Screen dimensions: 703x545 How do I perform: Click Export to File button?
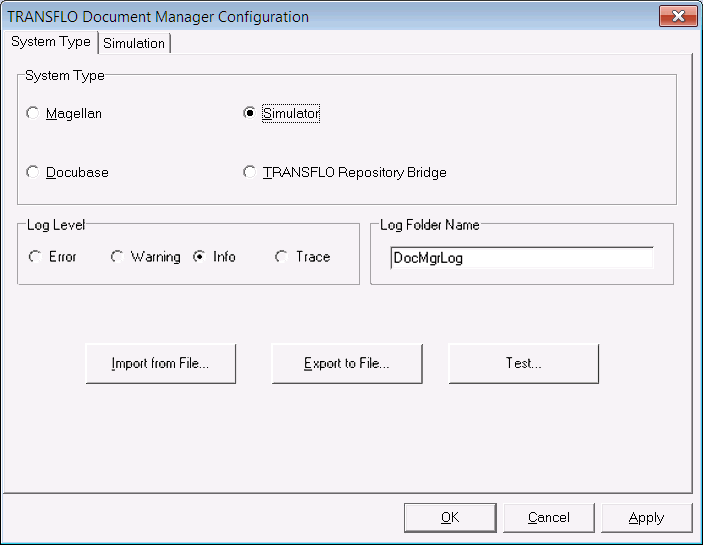click(347, 363)
